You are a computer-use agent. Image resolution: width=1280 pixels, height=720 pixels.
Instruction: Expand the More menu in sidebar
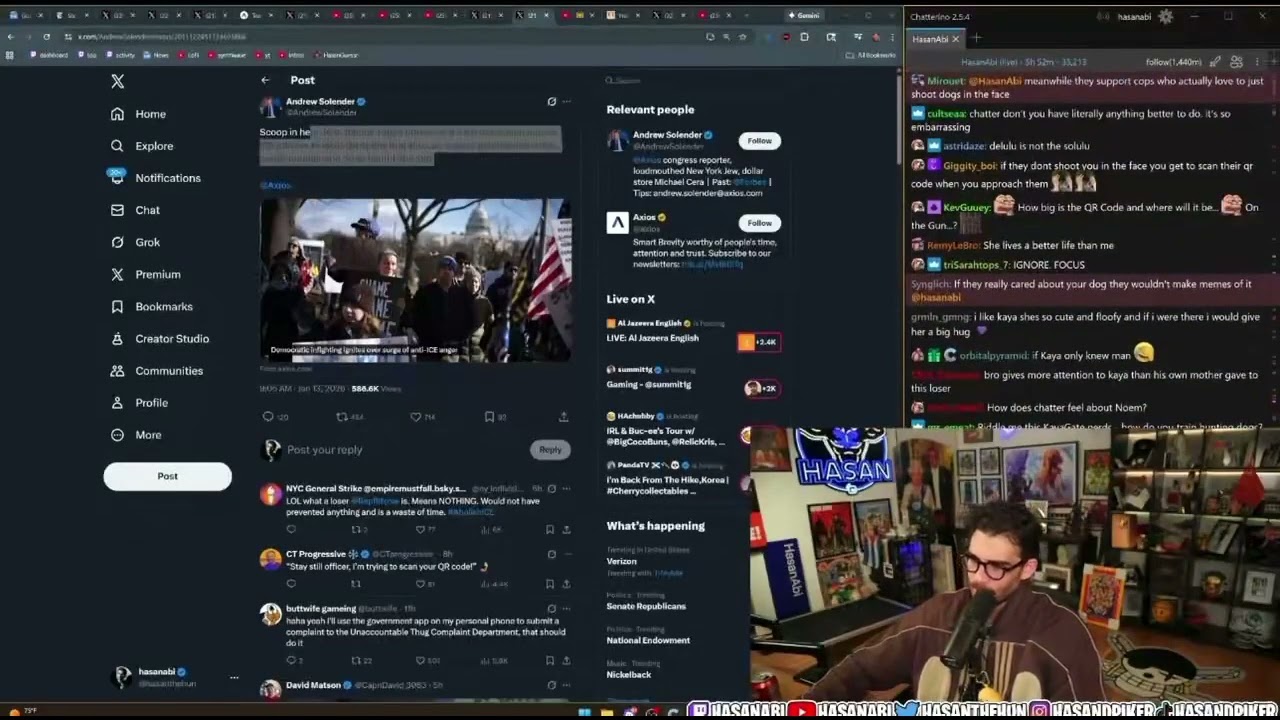[136, 435]
